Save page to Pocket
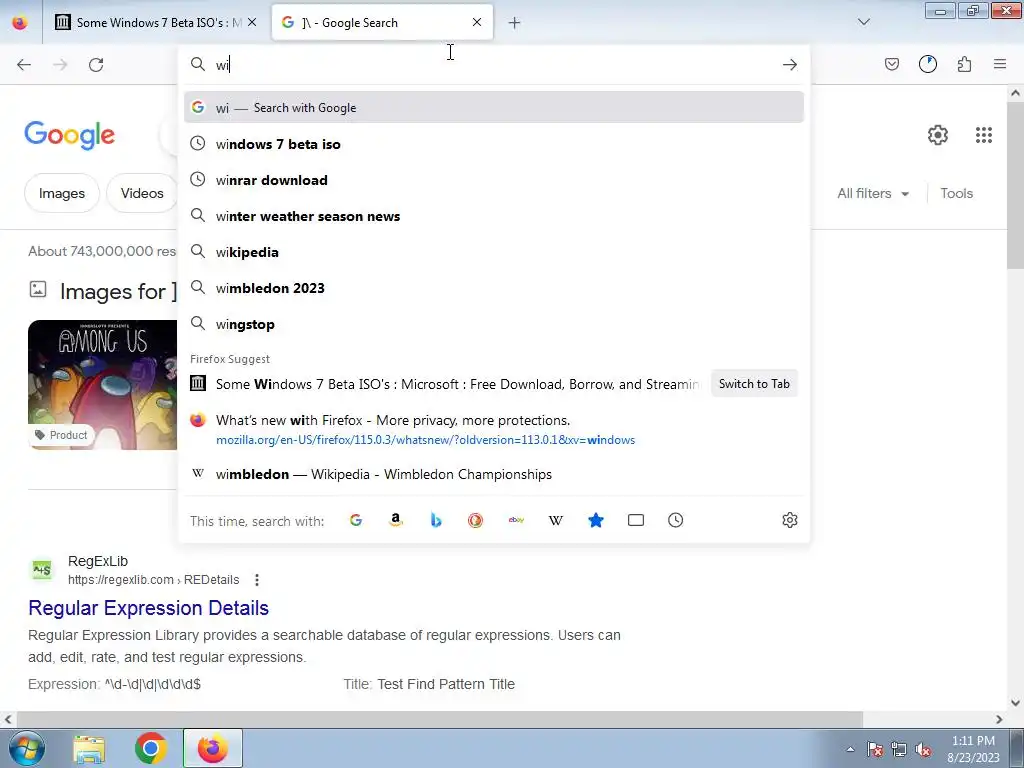 tap(891, 64)
